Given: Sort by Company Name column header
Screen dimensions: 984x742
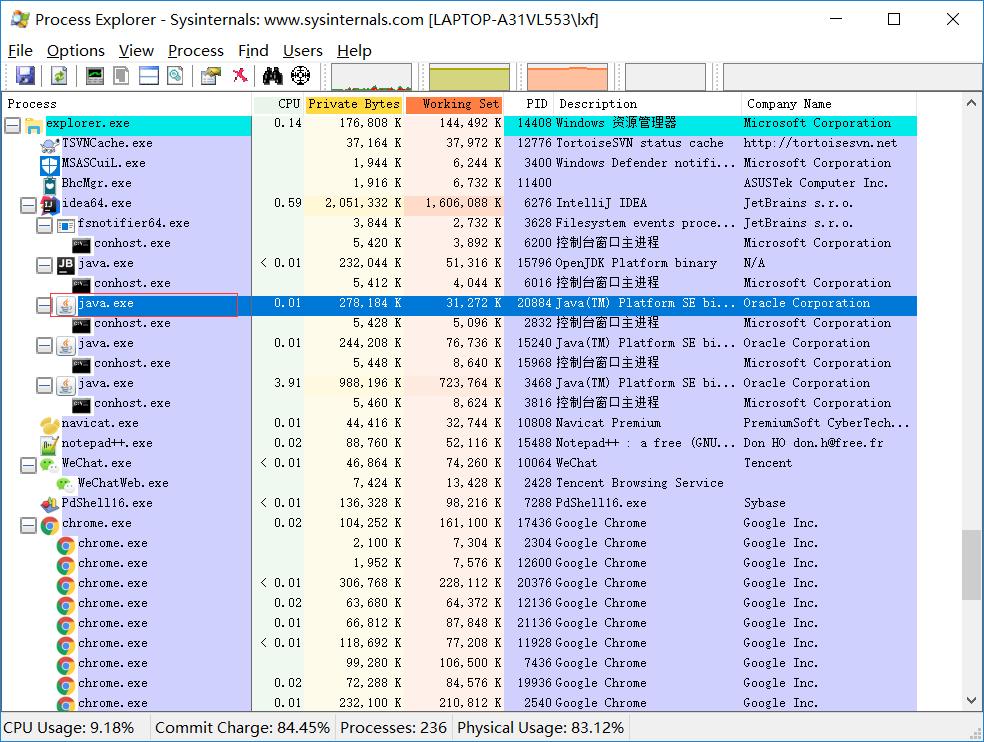Looking at the screenshot, I should [829, 104].
